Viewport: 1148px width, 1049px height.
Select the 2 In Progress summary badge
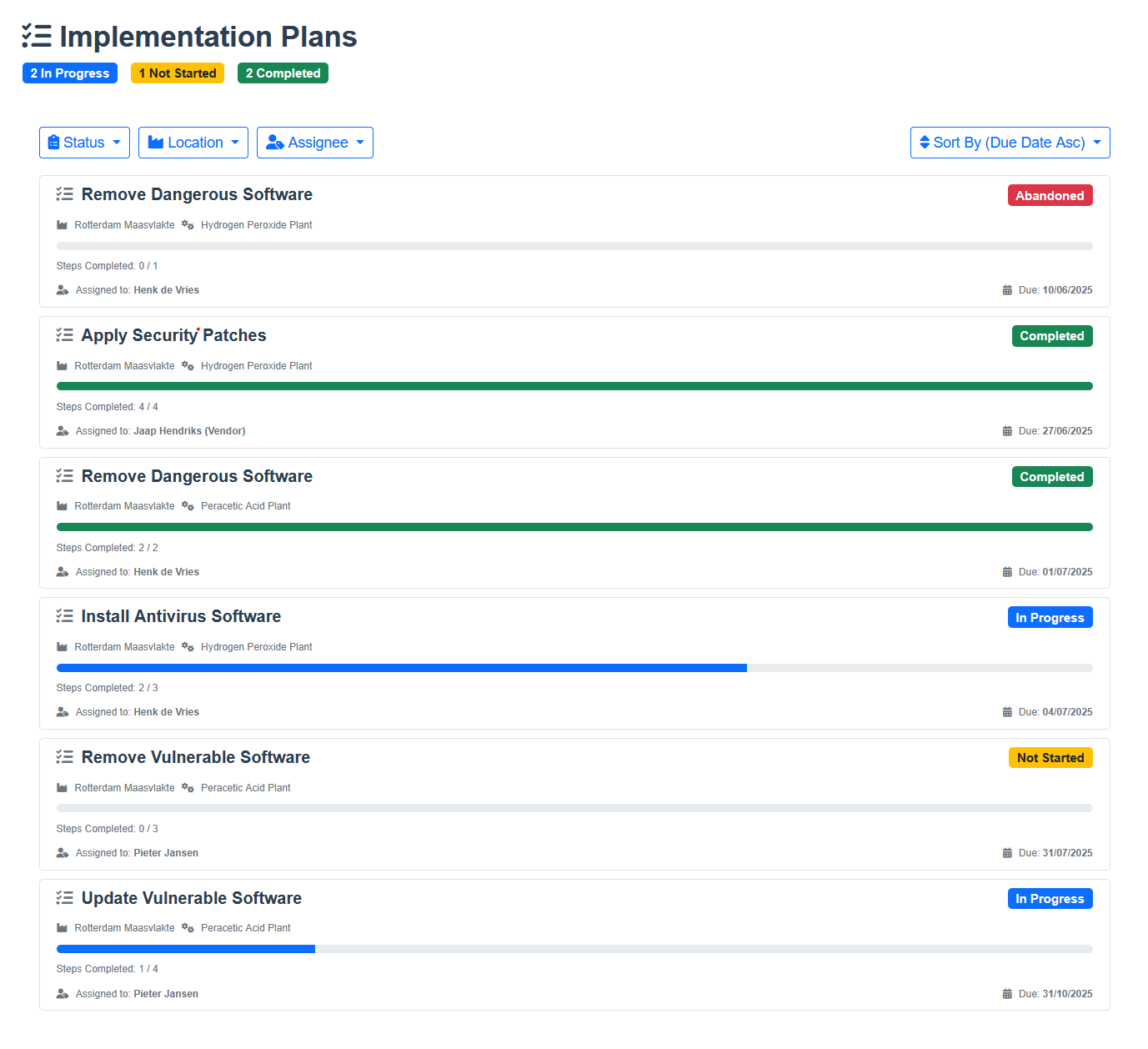pyautogui.click(x=70, y=73)
